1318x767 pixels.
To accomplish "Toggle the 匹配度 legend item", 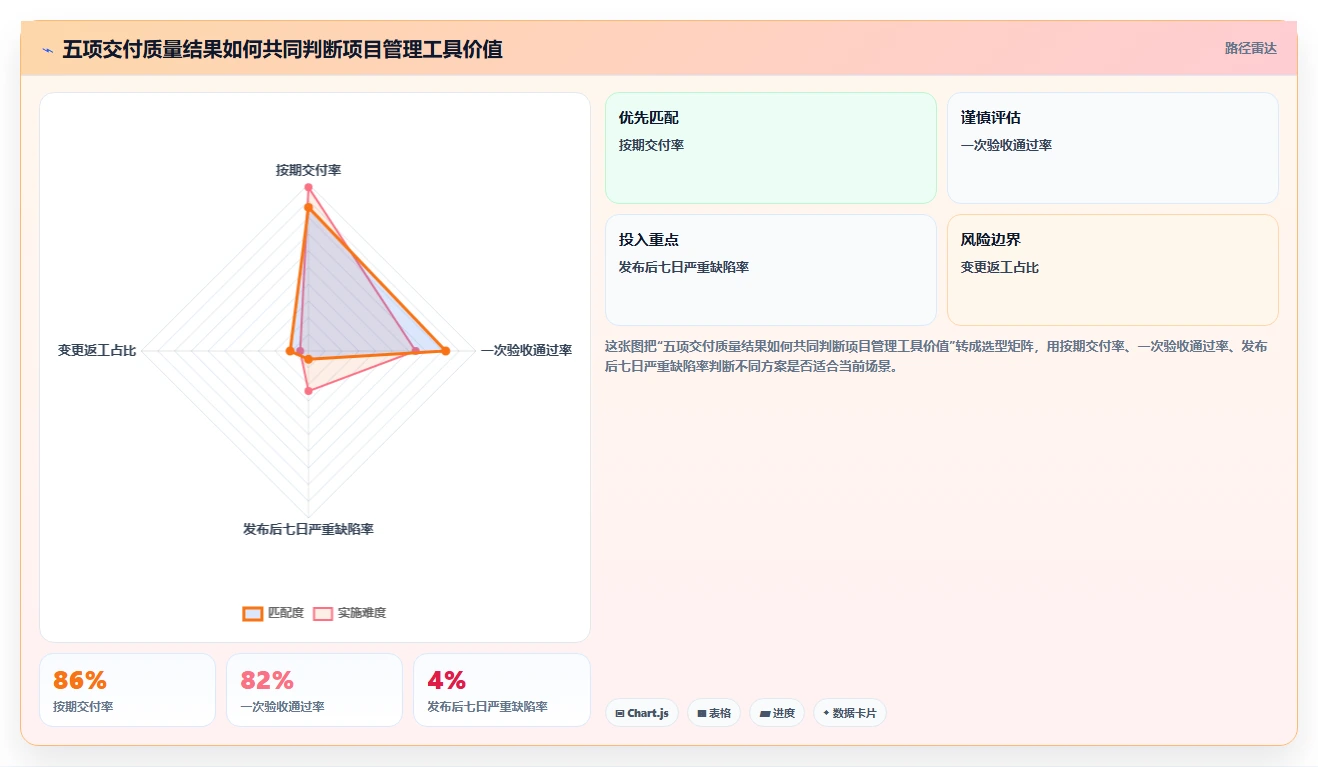I will tap(273, 613).
